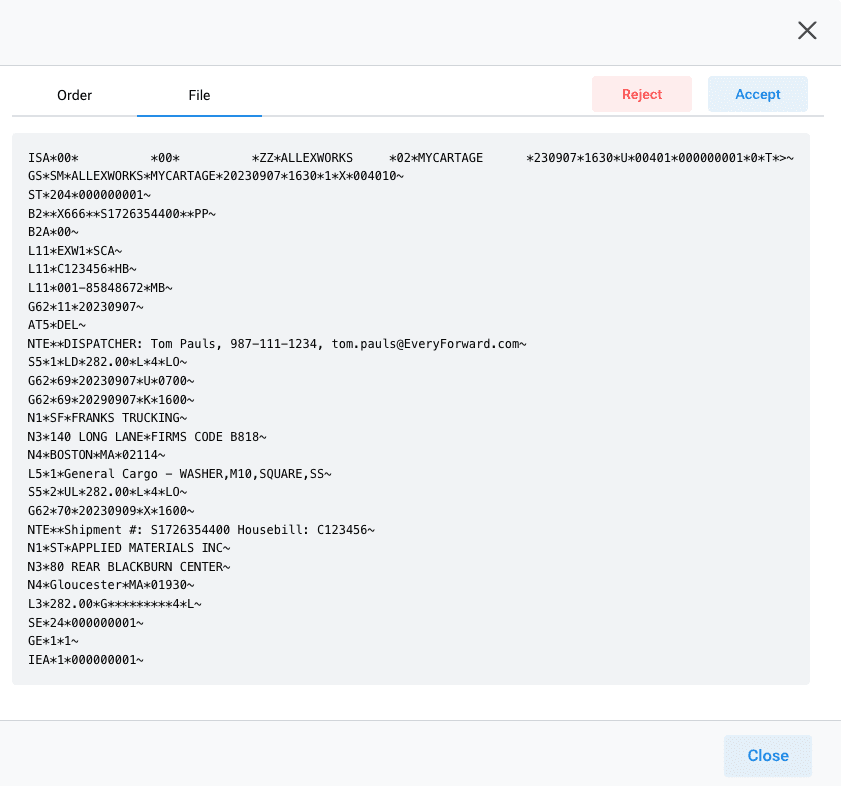Click the GS*SM*ALLEXWORKS*MYCARTAGE line

(216, 176)
